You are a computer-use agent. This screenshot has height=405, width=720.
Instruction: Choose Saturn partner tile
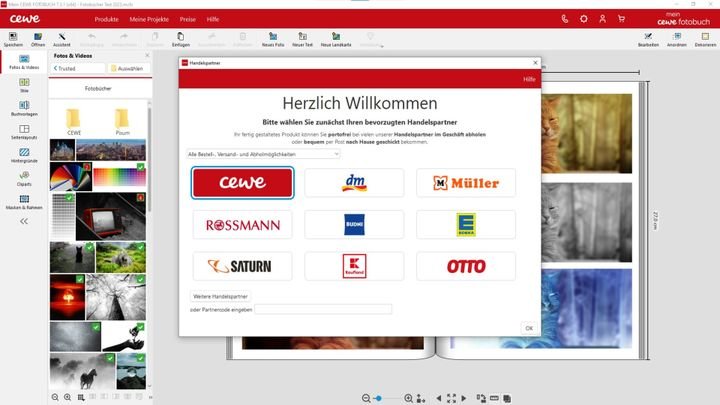[x=242, y=266]
